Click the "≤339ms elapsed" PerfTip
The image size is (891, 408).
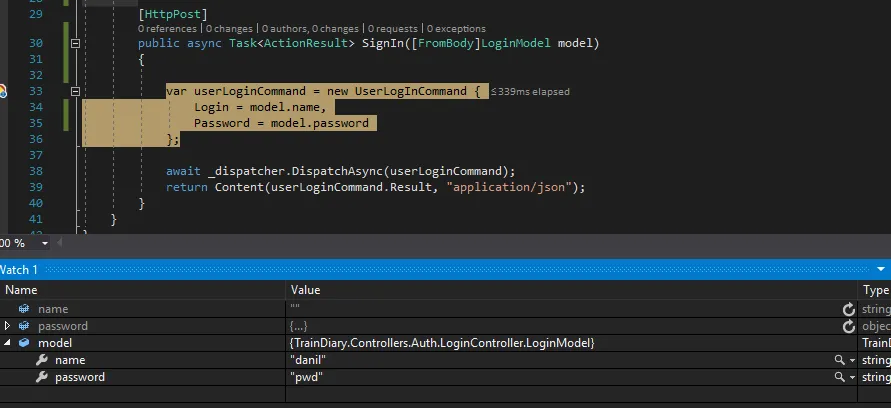[530, 91]
